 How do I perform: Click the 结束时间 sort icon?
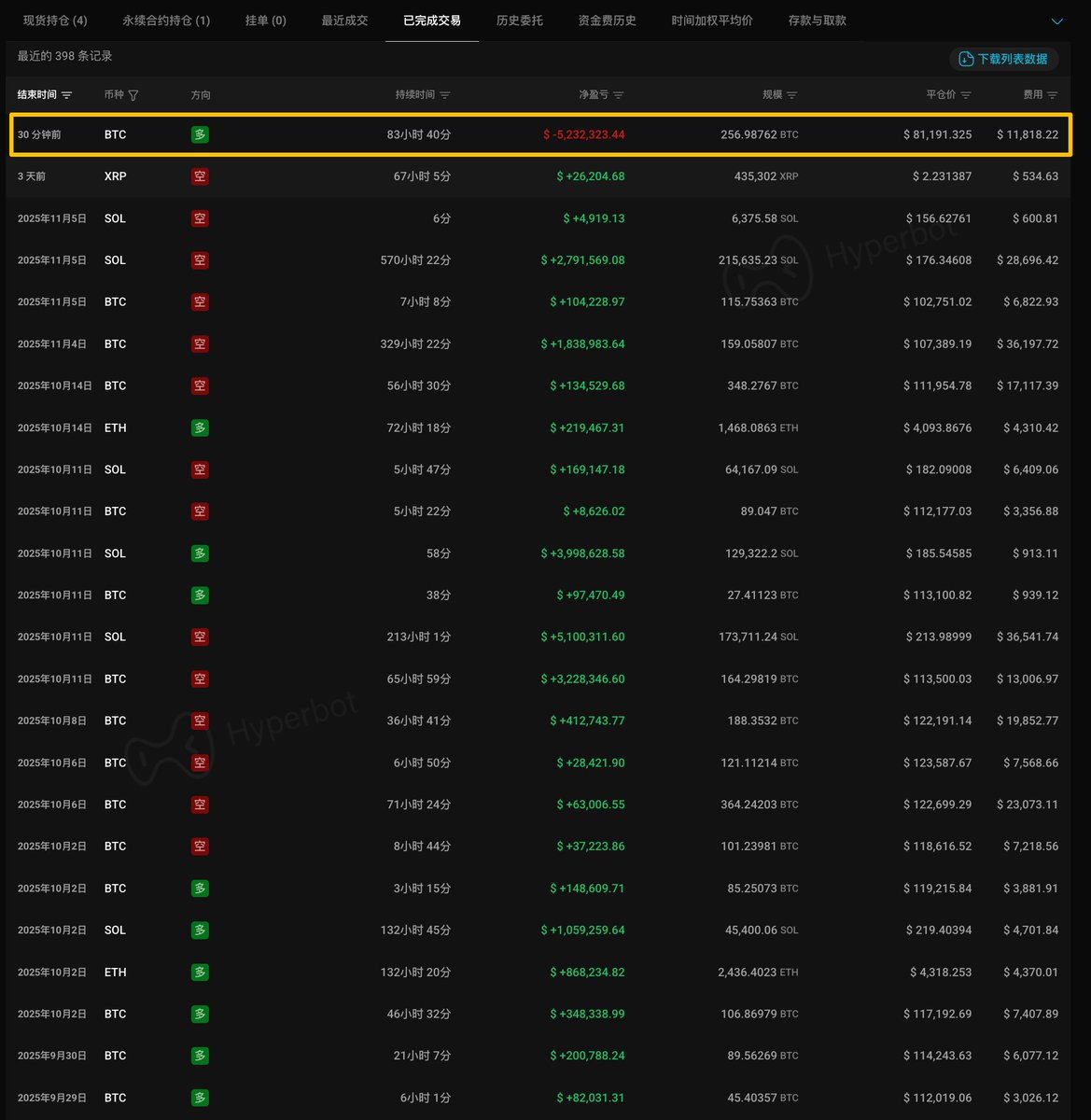[x=66, y=95]
